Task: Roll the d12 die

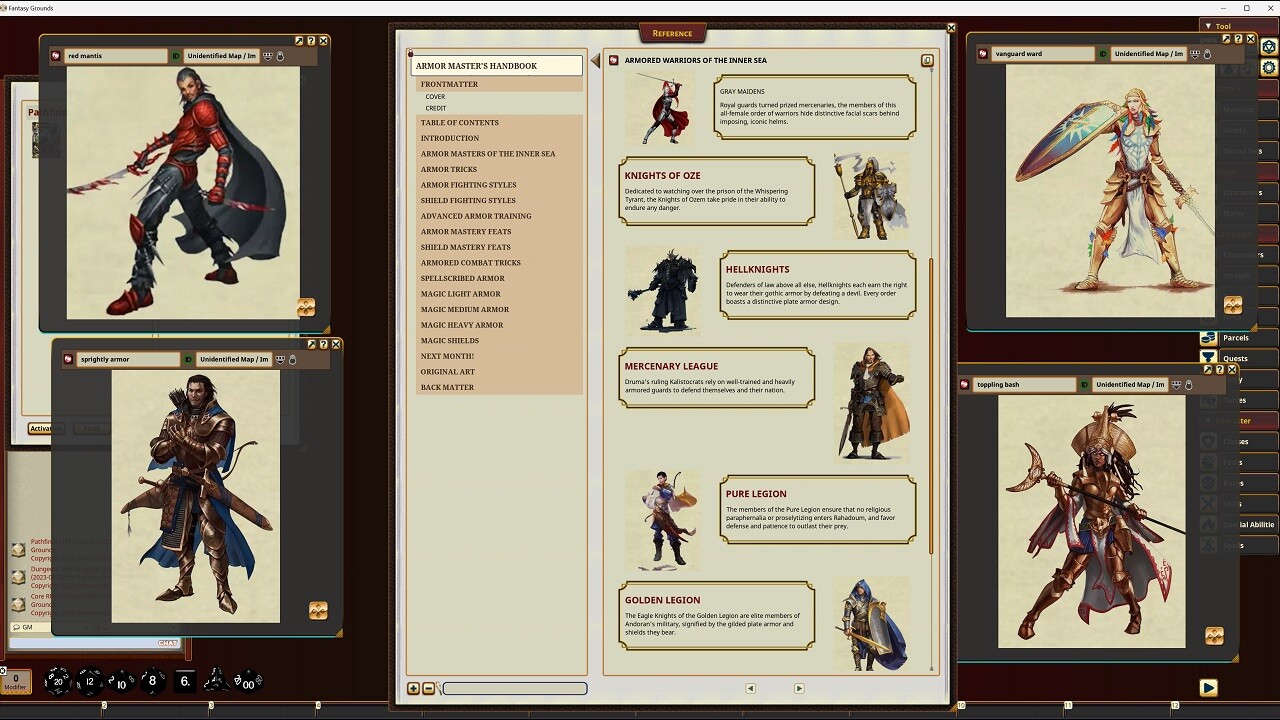Action: pos(90,683)
